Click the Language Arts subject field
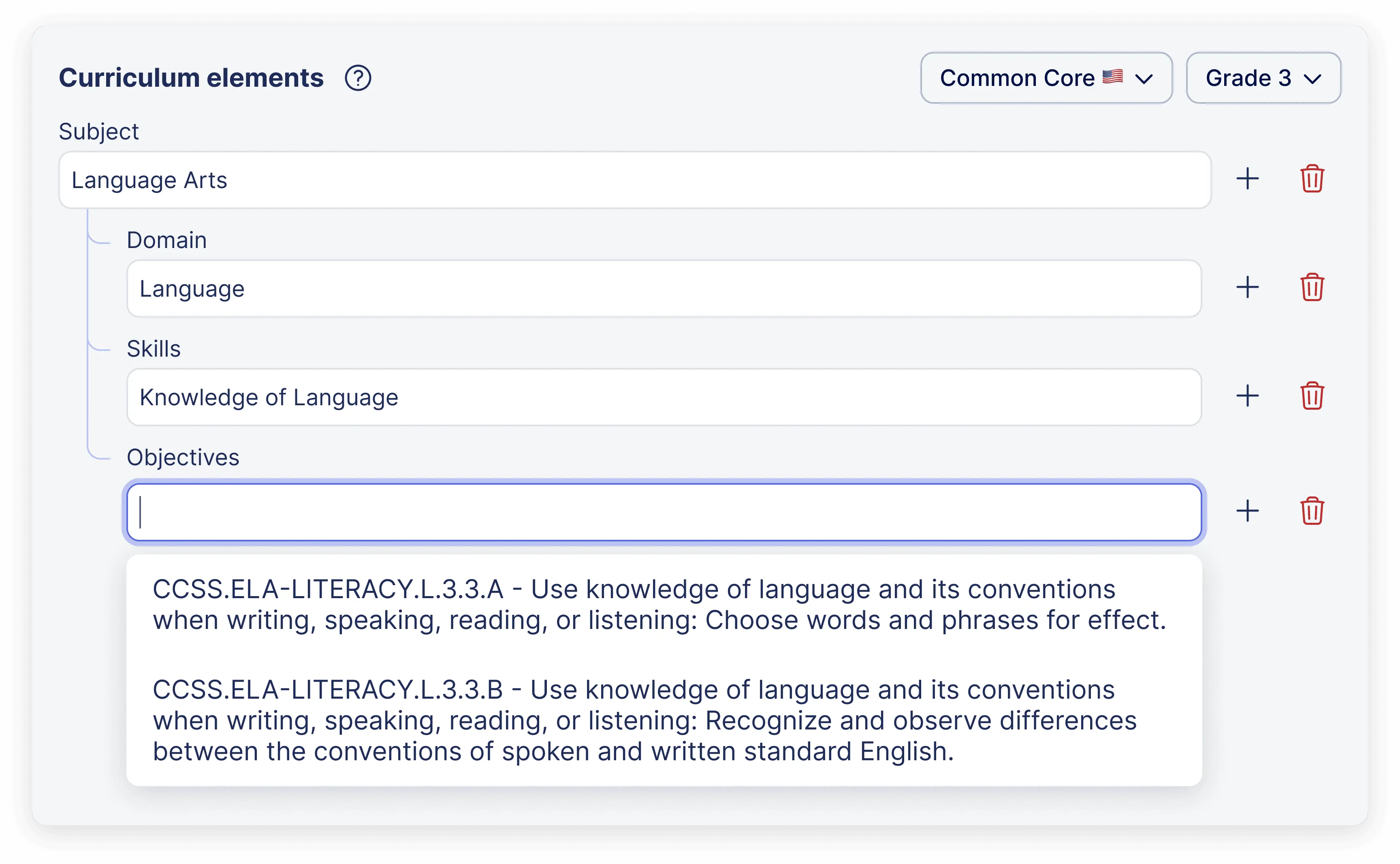Image resolution: width=1400 pixels, height=864 pixels. pyautogui.click(x=635, y=180)
